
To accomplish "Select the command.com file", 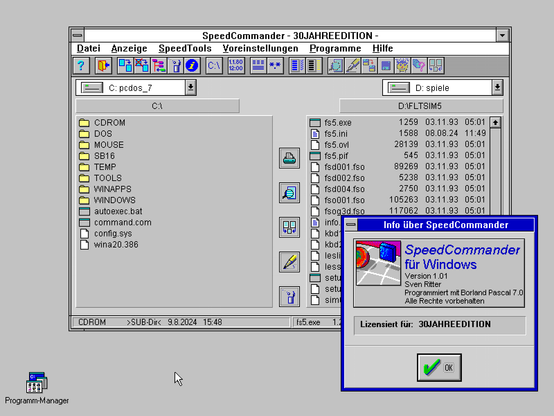I will pyautogui.click(x=116, y=222).
